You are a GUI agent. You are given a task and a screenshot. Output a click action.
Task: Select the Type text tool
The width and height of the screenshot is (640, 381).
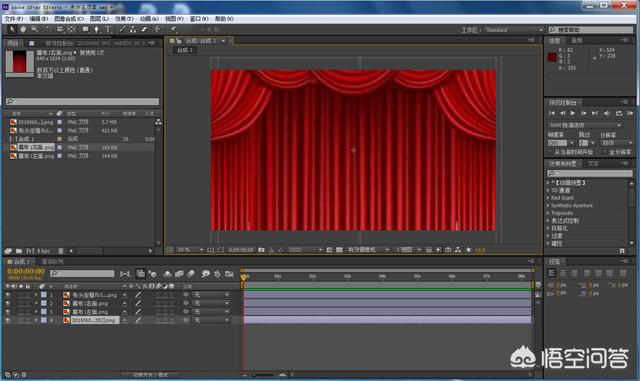point(108,29)
